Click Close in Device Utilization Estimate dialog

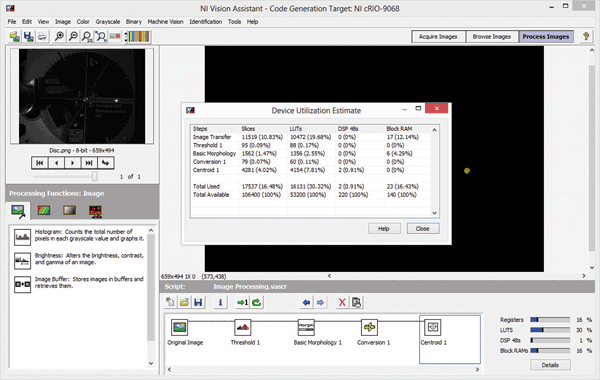pyautogui.click(x=423, y=228)
